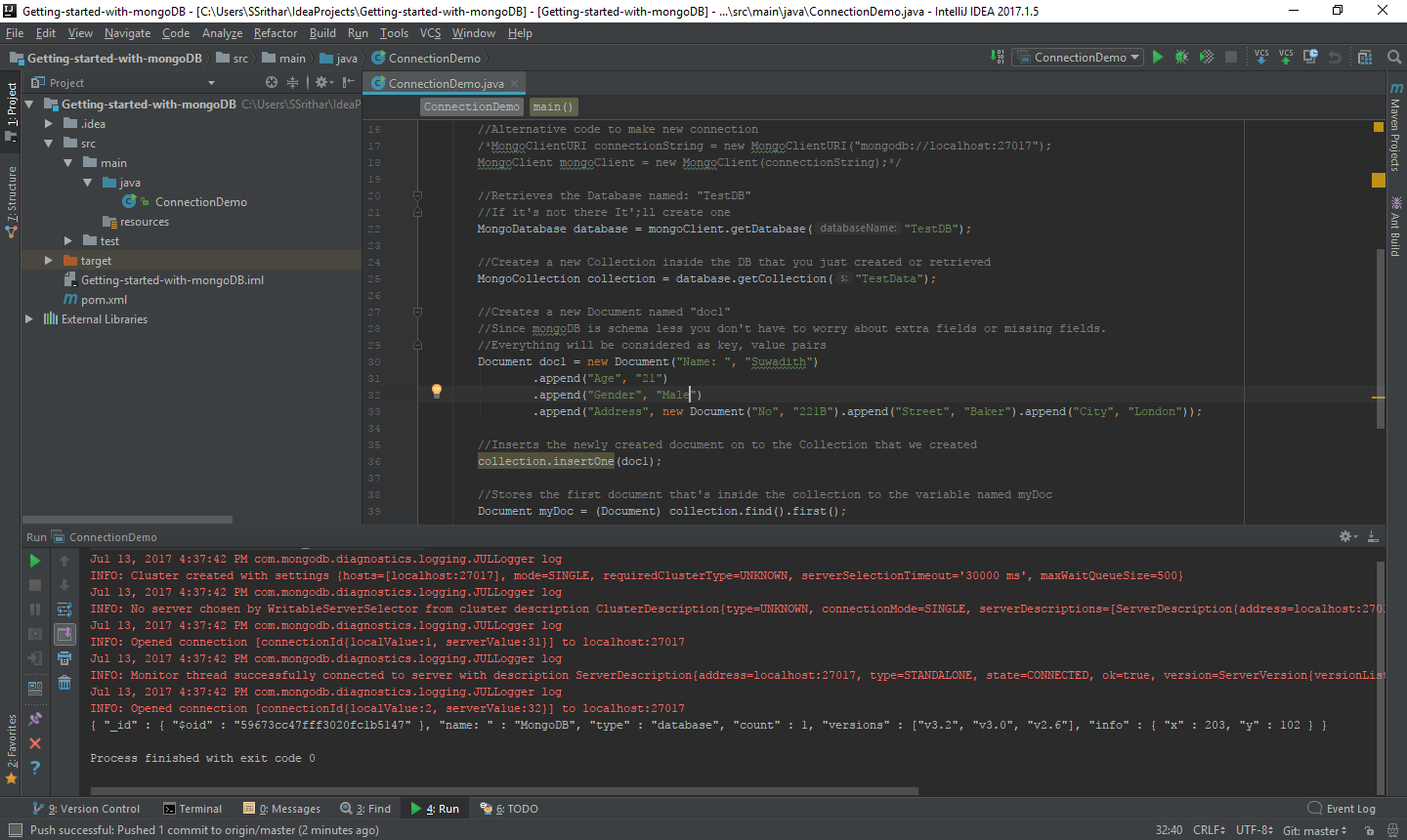Viewport: 1407px width, 840px height.
Task: Click the yellow warning stripe marker
Action: point(1379,180)
